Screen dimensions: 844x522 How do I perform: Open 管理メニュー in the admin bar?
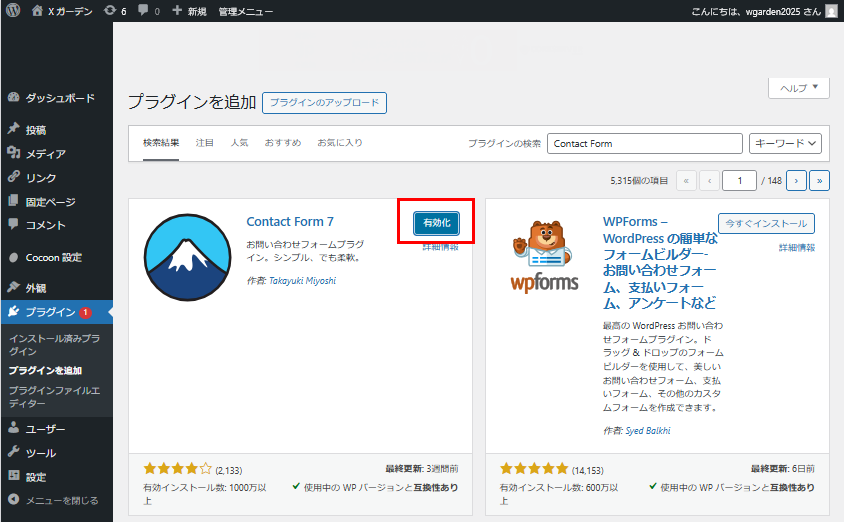click(x=245, y=11)
